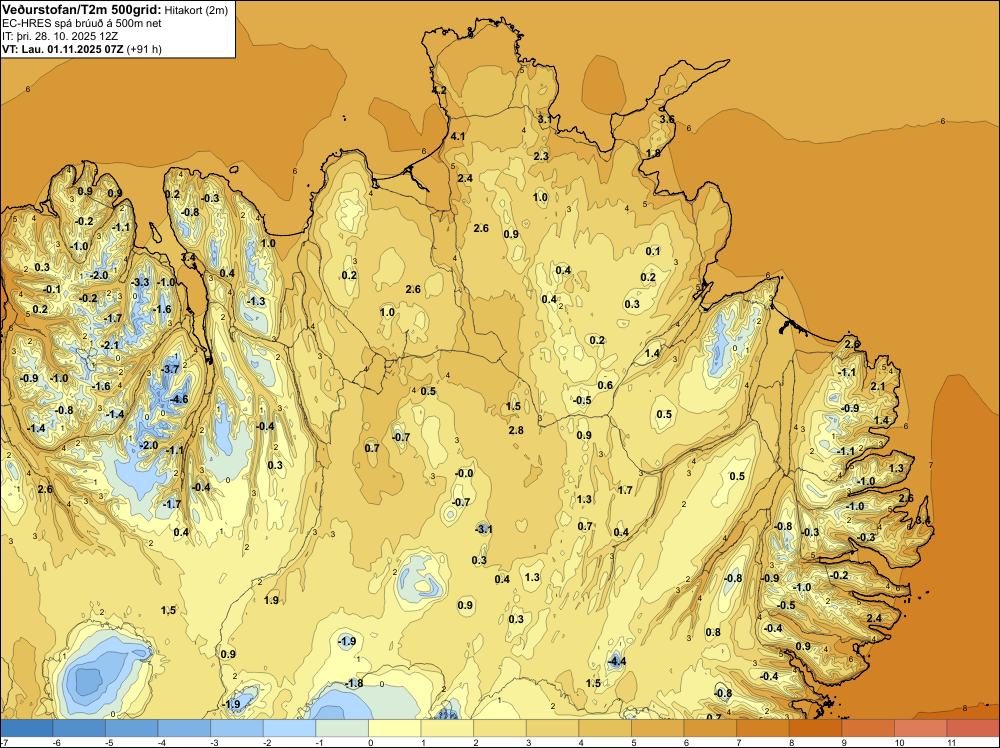The width and height of the screenshot is (1000, 748).
Task: Click the temperature value '3.6' on the map
Action: click(667, 119)
